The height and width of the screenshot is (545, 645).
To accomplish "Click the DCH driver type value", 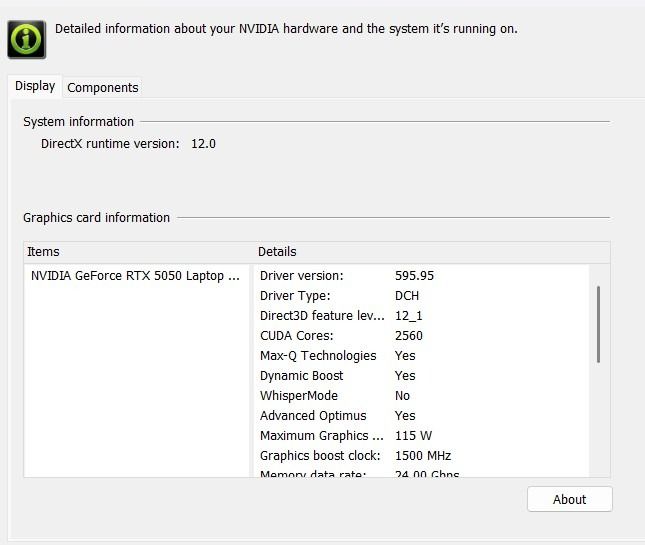I will pos(407,296).
